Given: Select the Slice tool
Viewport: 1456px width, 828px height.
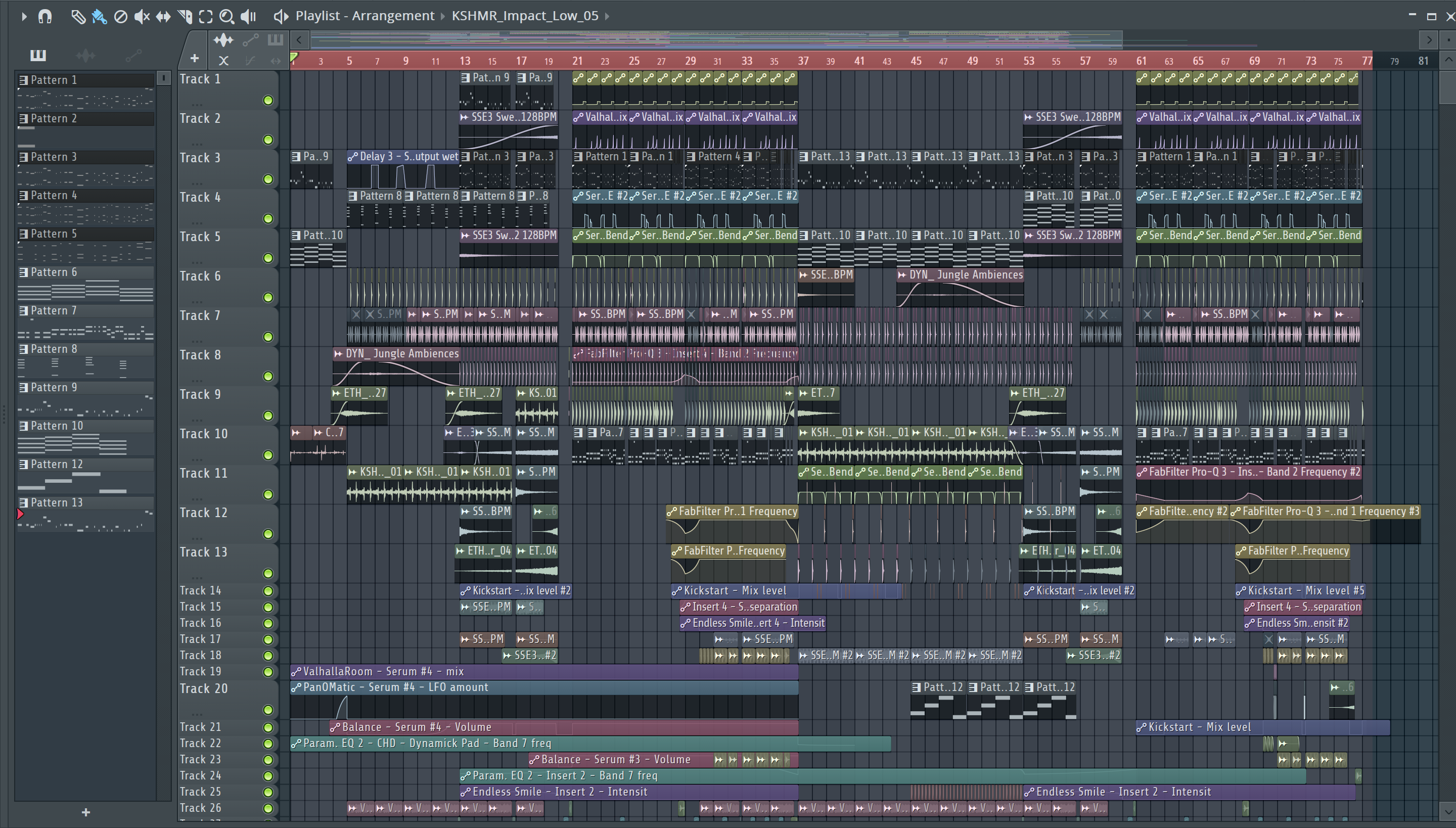Looking at the screenshot, I should pos(184,17).
